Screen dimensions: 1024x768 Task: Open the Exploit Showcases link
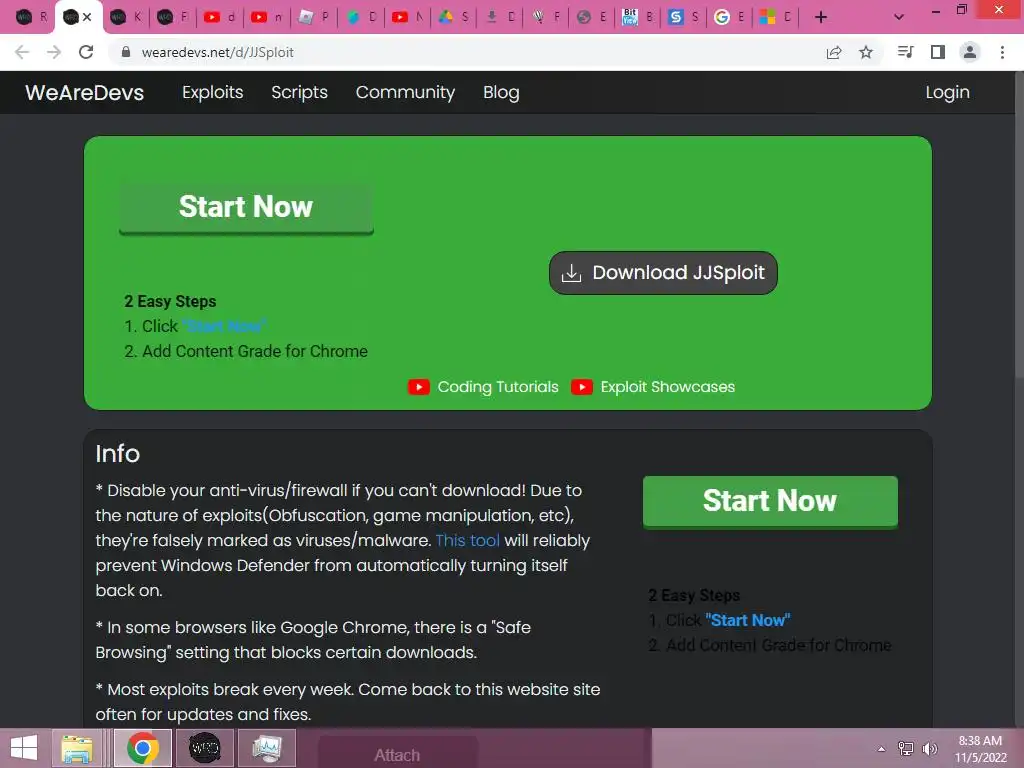click(x=667, y=387)
